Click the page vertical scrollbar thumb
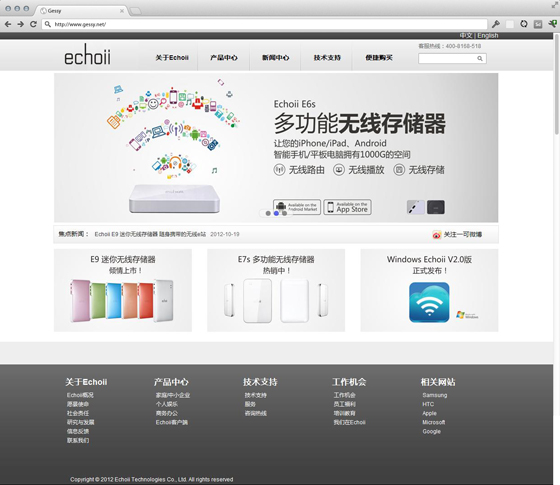This screenshot has height=485, width=560. pos(556,84)
